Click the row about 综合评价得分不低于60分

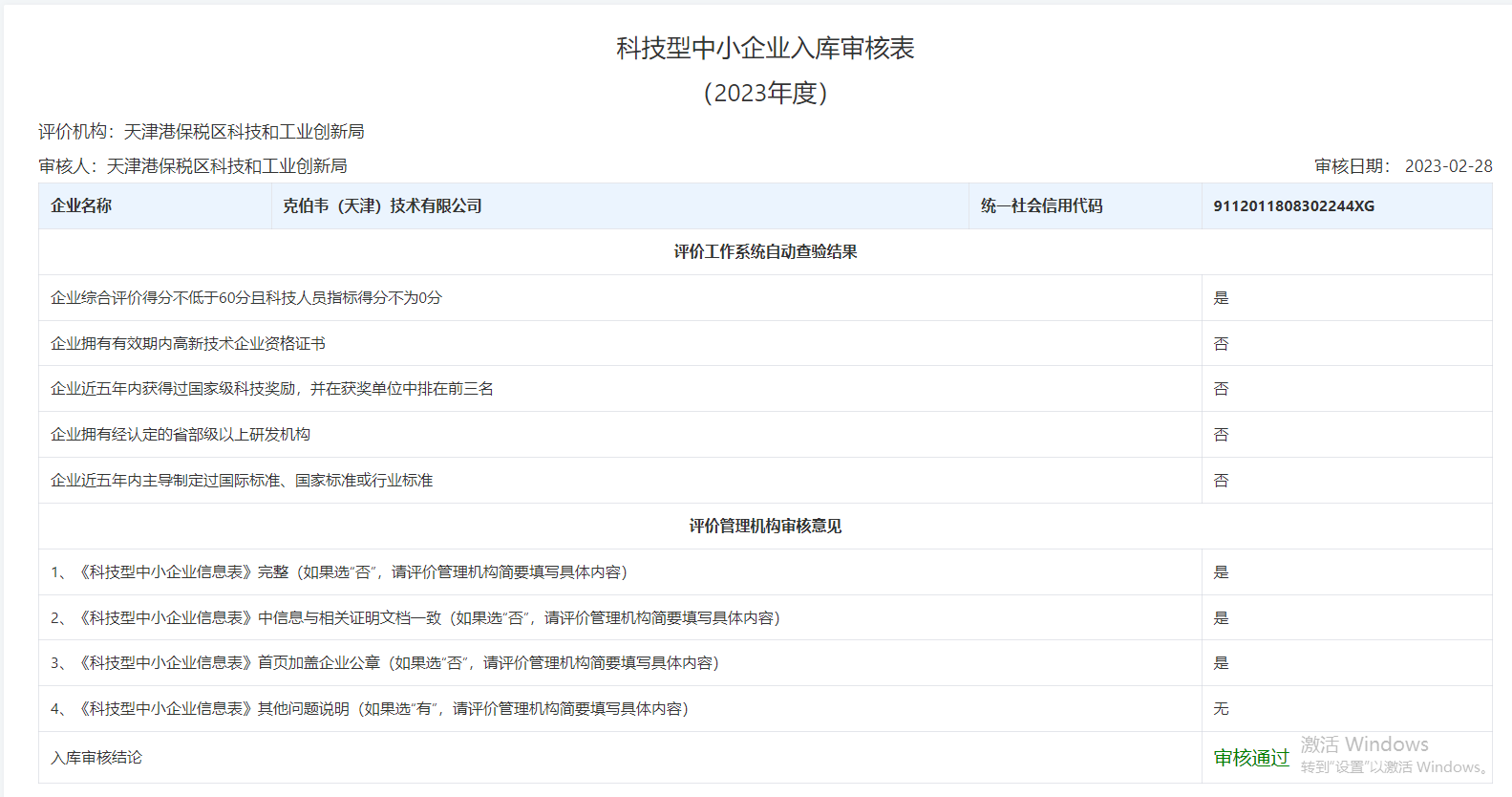[245, 298]
